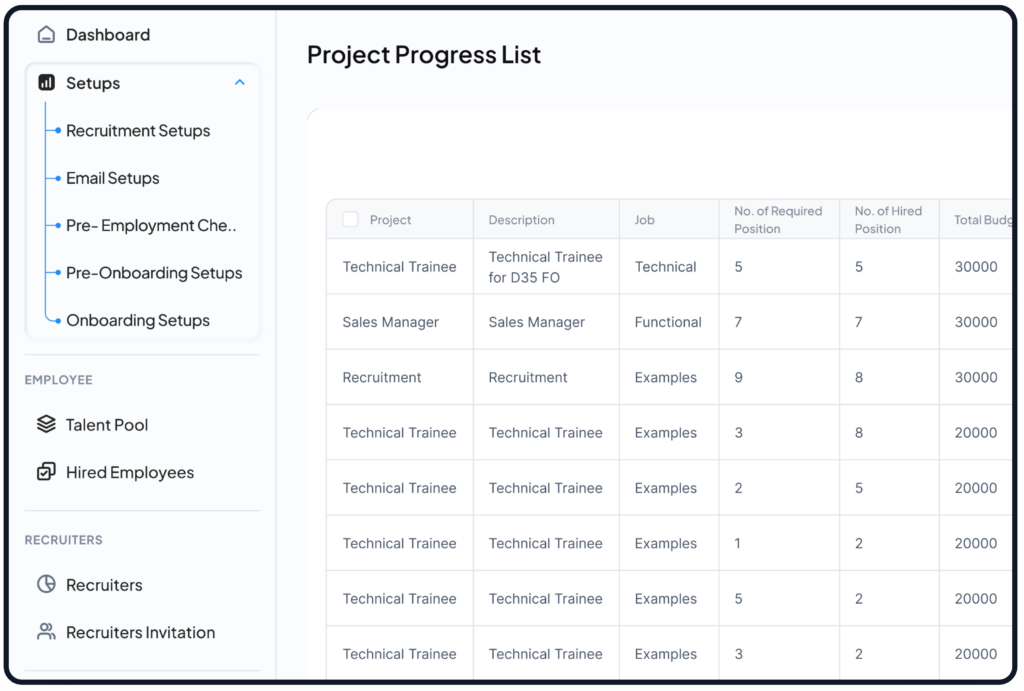The width and height of the screenshot is (1024, 691).
Task: Go to Talent Pool page
Action: tap(107, 425)
